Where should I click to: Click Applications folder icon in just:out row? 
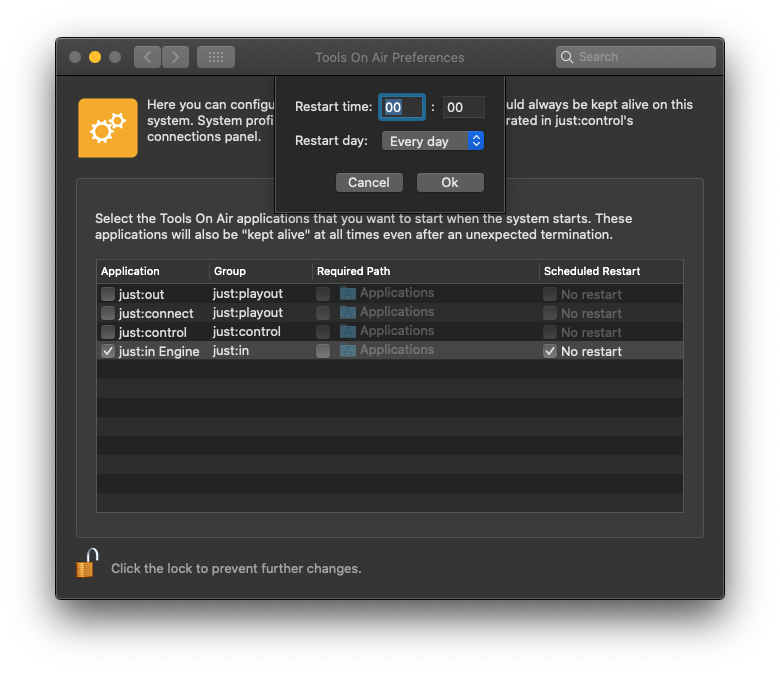pyautogui.click(x=348, y=293)
